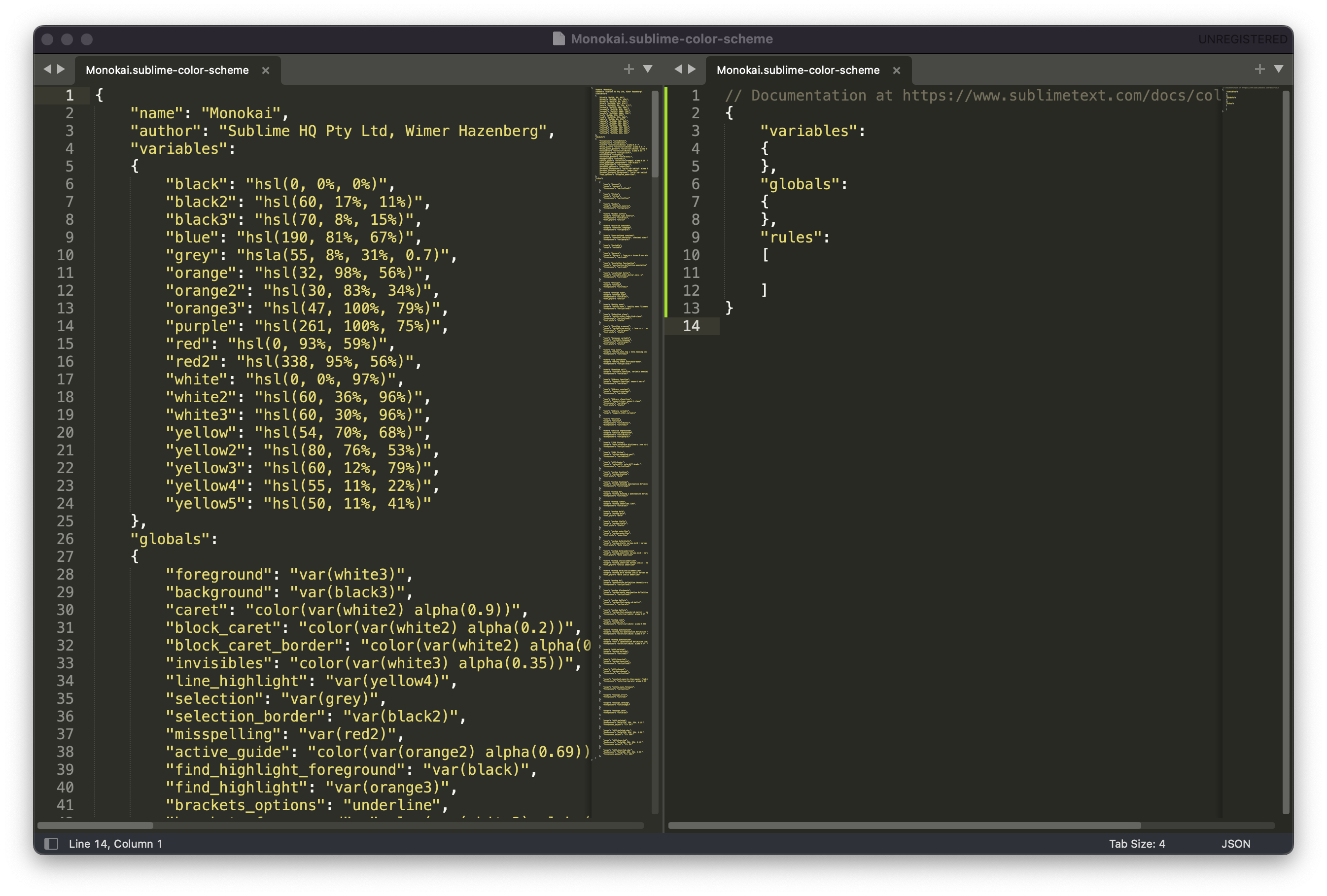Add new tab in left pane
The width and height of the screenshot is (1327, 896).
pos(629,69)
